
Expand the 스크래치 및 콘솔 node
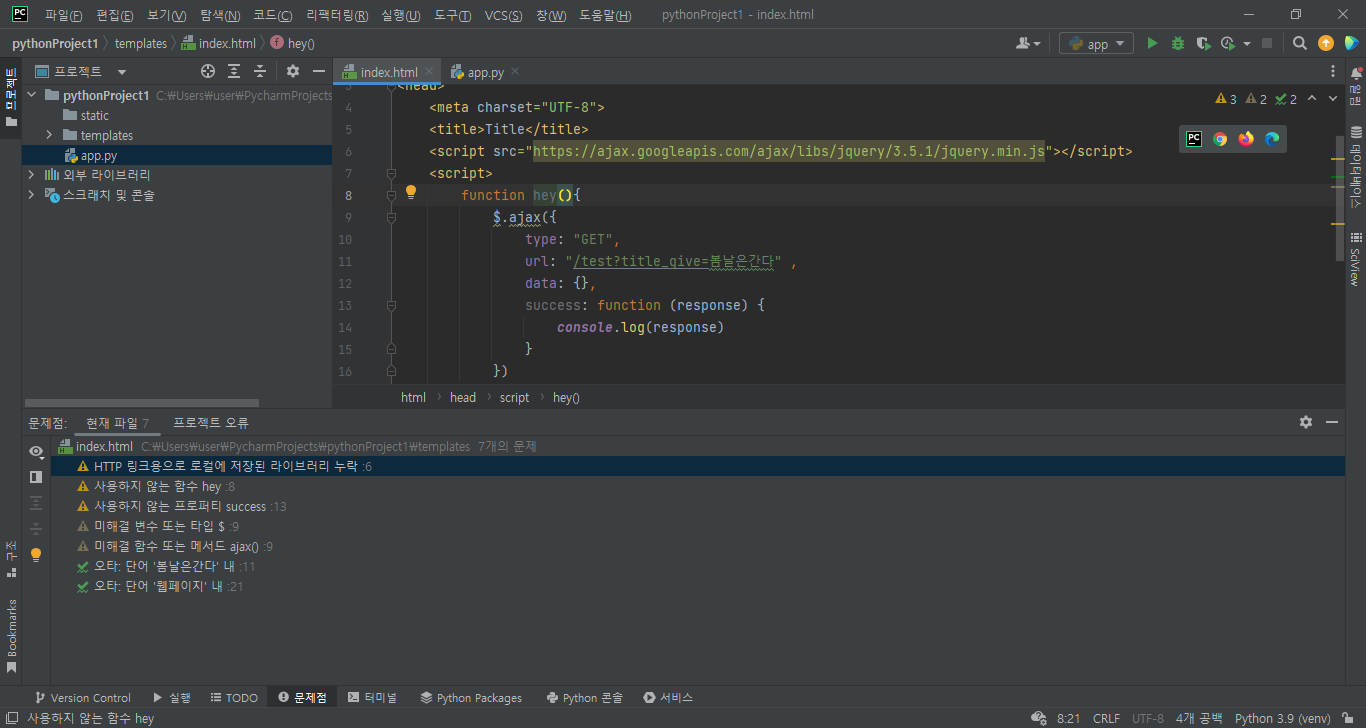(31, 195)
